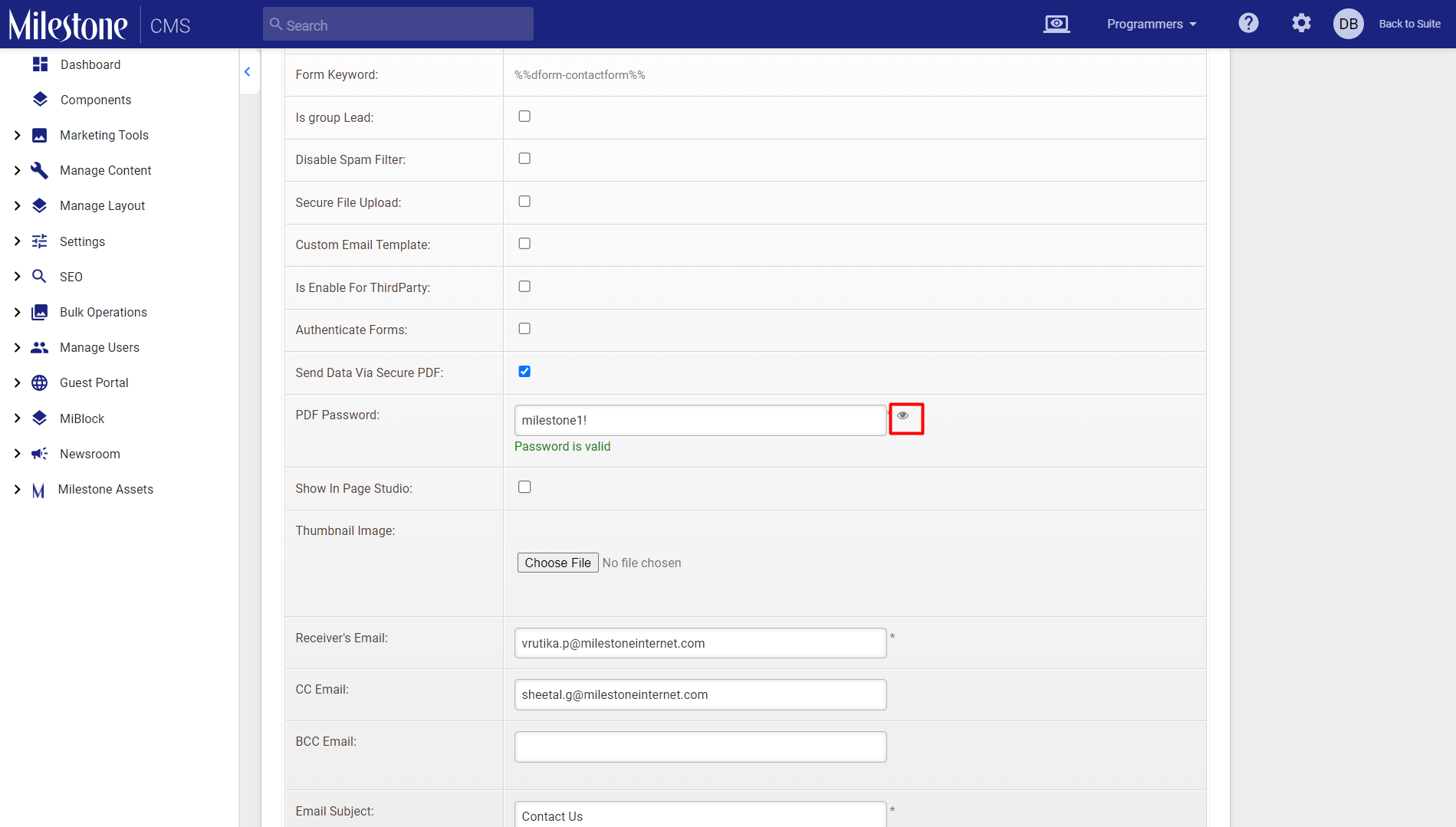Click the SEO magnifier icon
Viewport: 1456px width, 827px height.
click(x=40, y=277)
